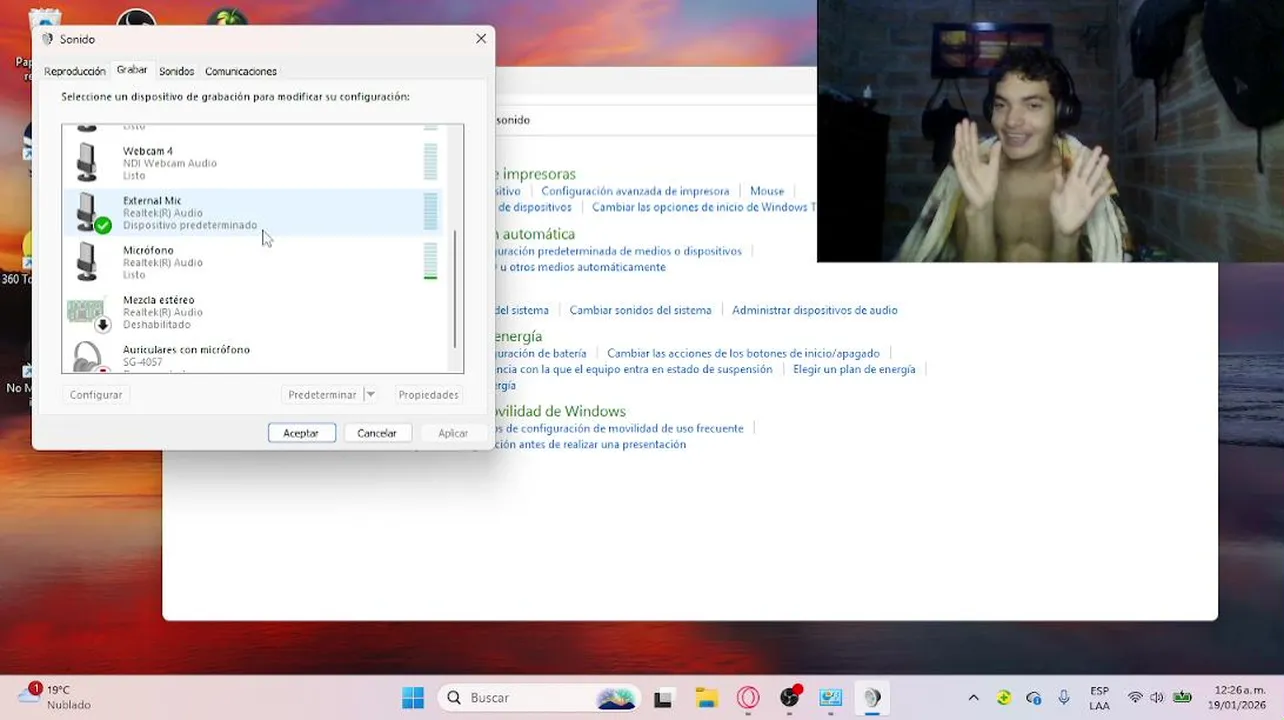Select the Grabar tab
Image resolution: width=1284 pixels, height=720 pixels.
pos(132,70)
